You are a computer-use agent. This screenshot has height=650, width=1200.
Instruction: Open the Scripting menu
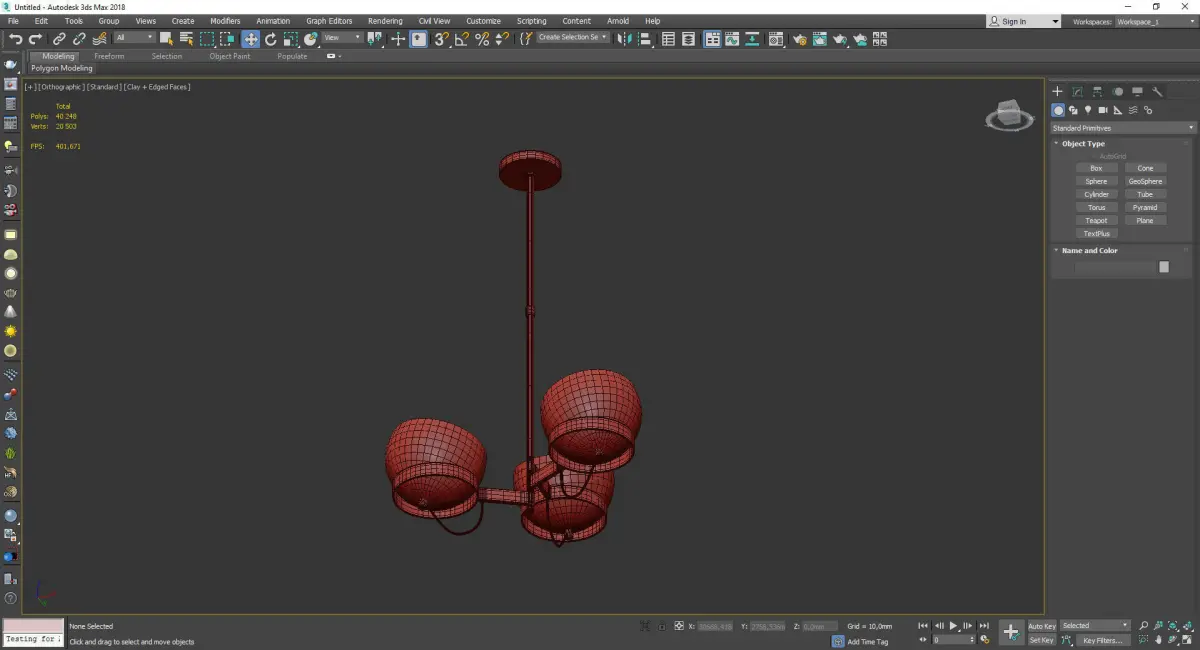click(532, 21)
